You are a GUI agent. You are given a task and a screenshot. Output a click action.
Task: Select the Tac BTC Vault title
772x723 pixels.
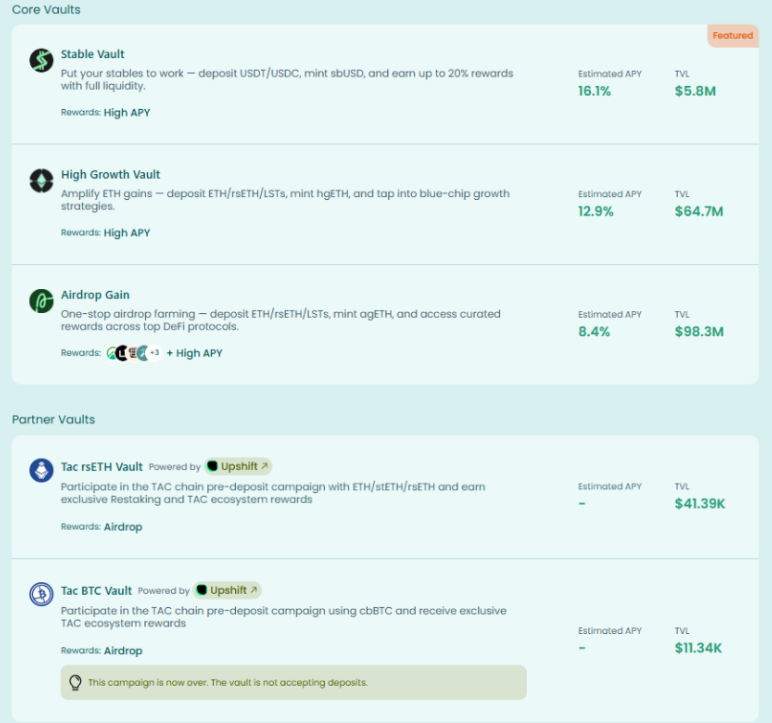96,590
